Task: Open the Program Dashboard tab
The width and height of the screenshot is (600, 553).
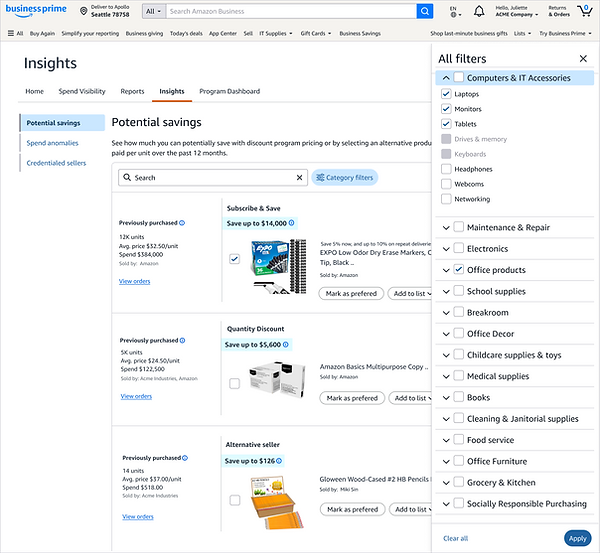Action: tap(230, 91)
